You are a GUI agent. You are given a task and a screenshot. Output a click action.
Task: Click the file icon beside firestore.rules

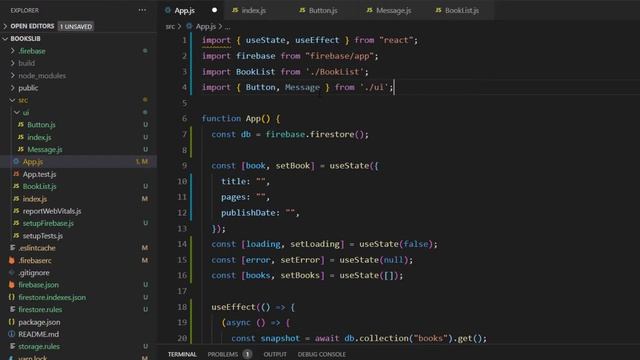tap(13, 309)
